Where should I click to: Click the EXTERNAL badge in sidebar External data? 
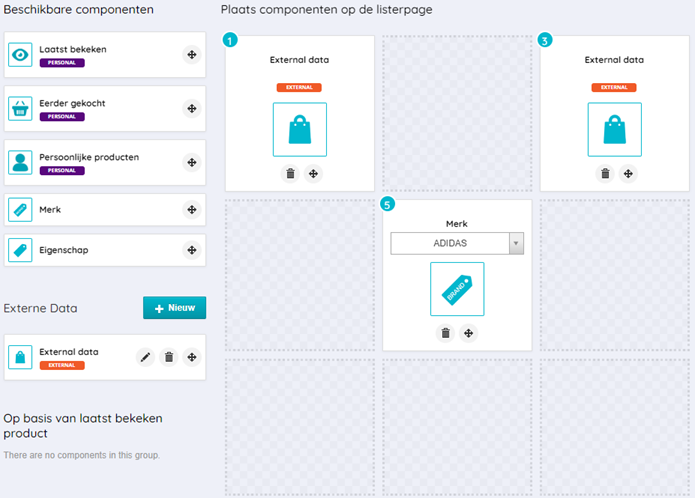coord(62,366)
